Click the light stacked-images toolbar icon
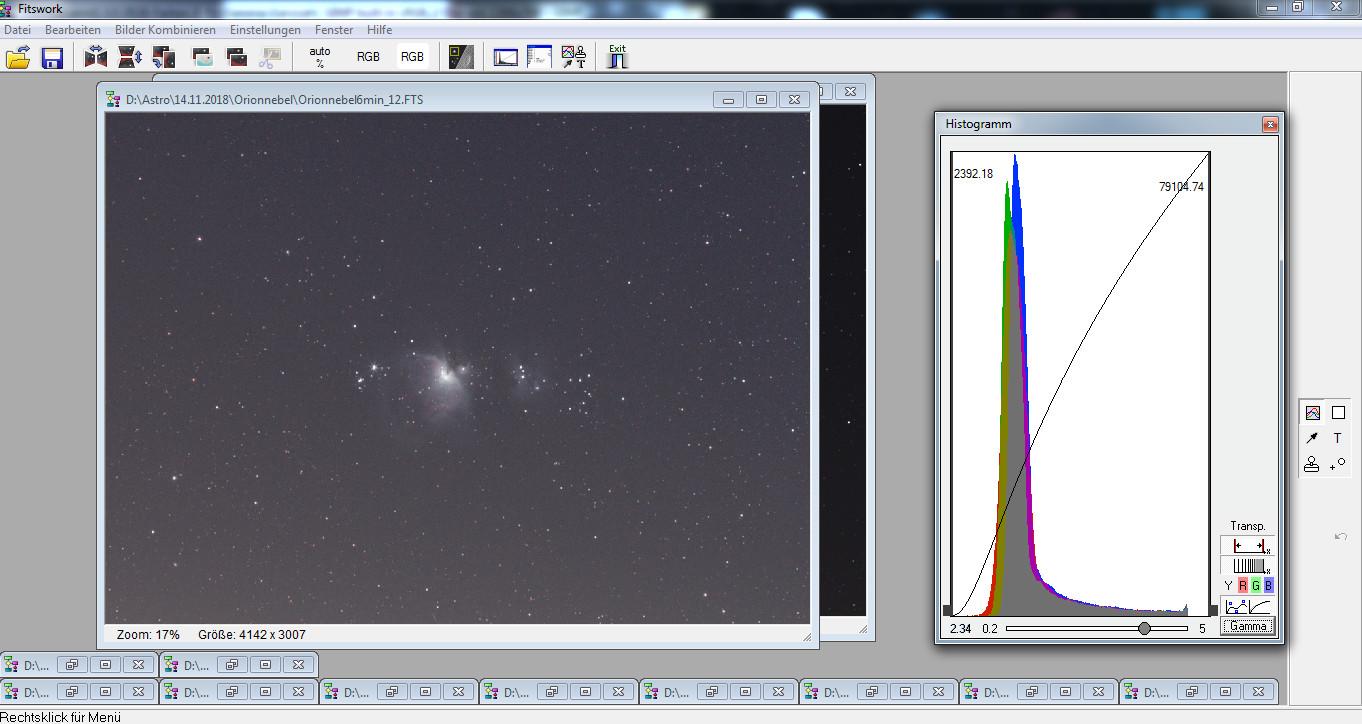 [202, 57]
